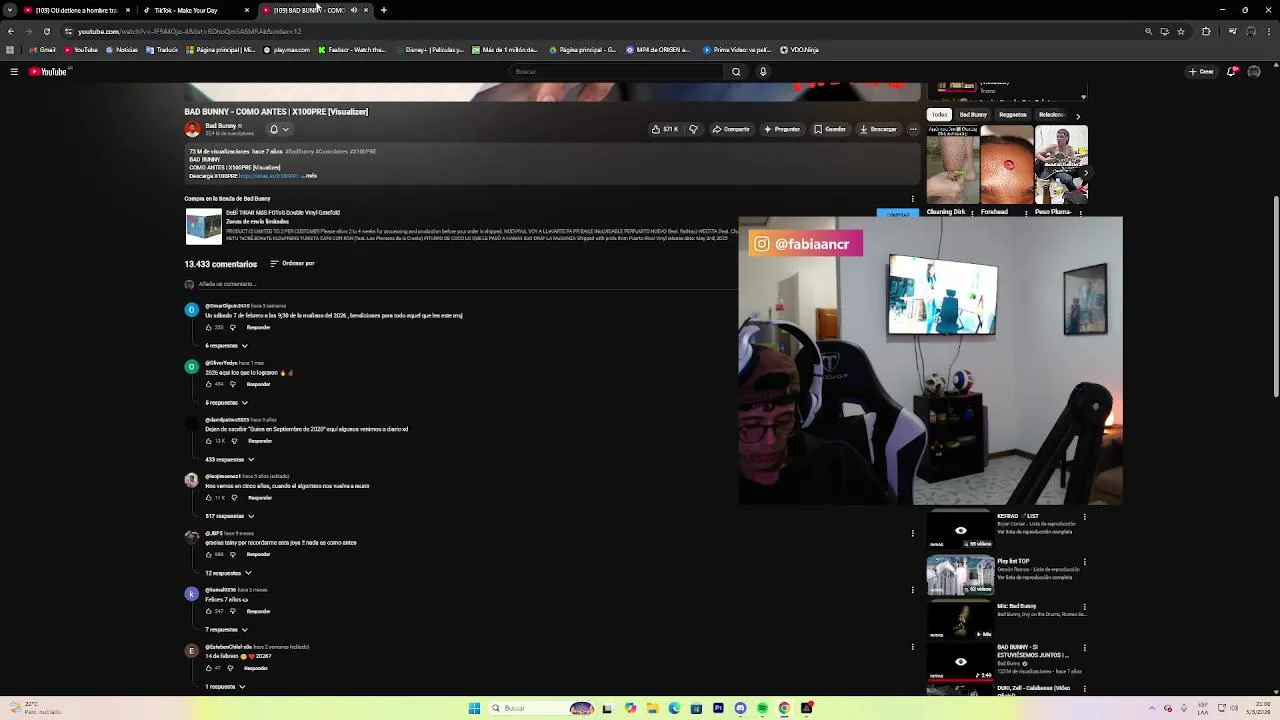Click the youtube.com address bar
Screen dimensions: 1280x720
[x=600, y=31]
